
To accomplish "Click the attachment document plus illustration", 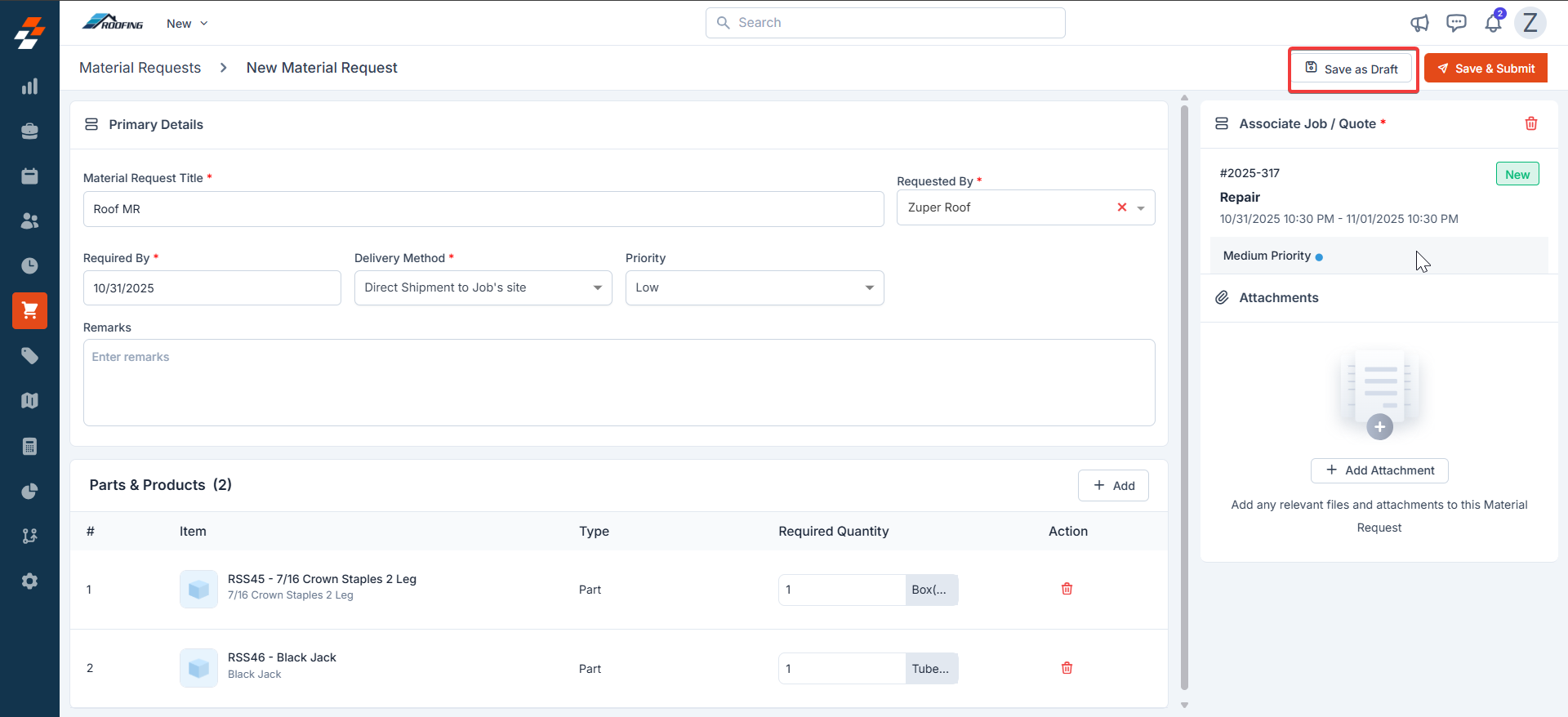I will 1379,395.
